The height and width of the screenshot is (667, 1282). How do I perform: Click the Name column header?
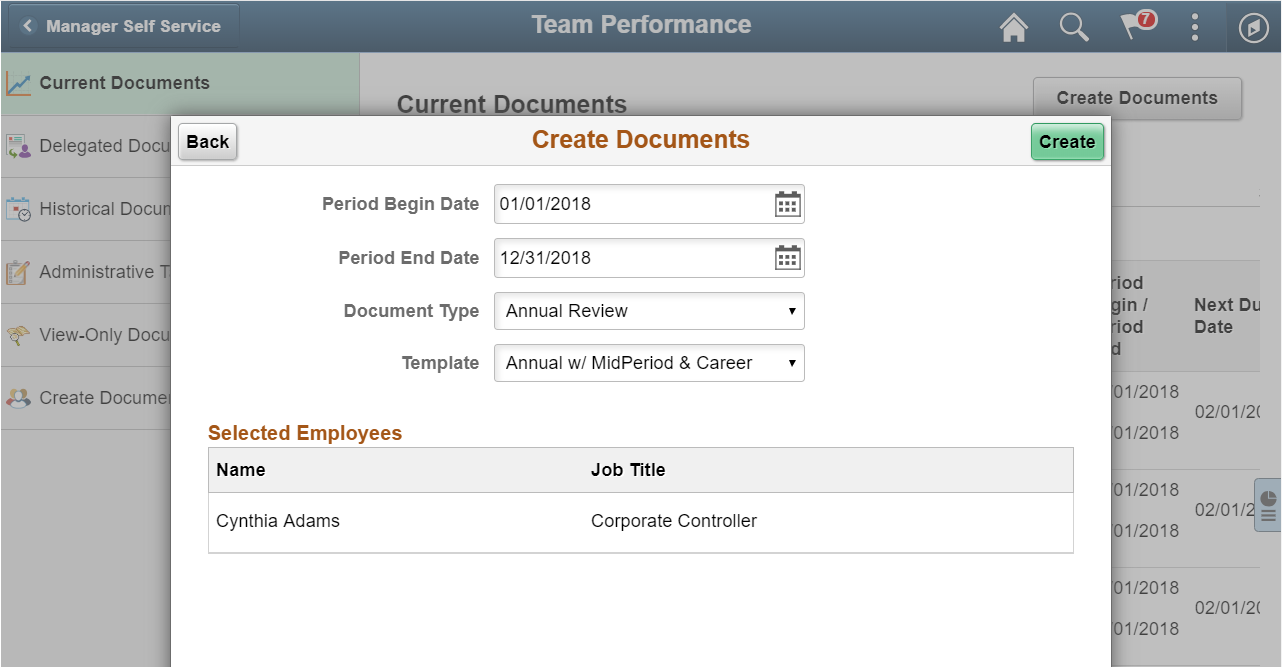click(241, 470)
